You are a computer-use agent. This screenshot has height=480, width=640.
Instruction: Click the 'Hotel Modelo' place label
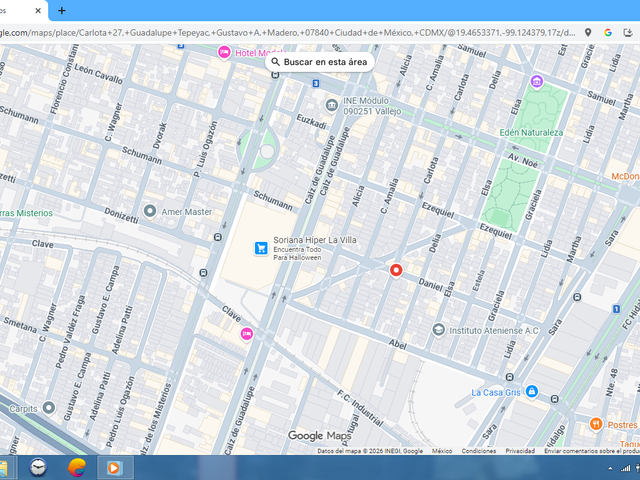(260, 53)
